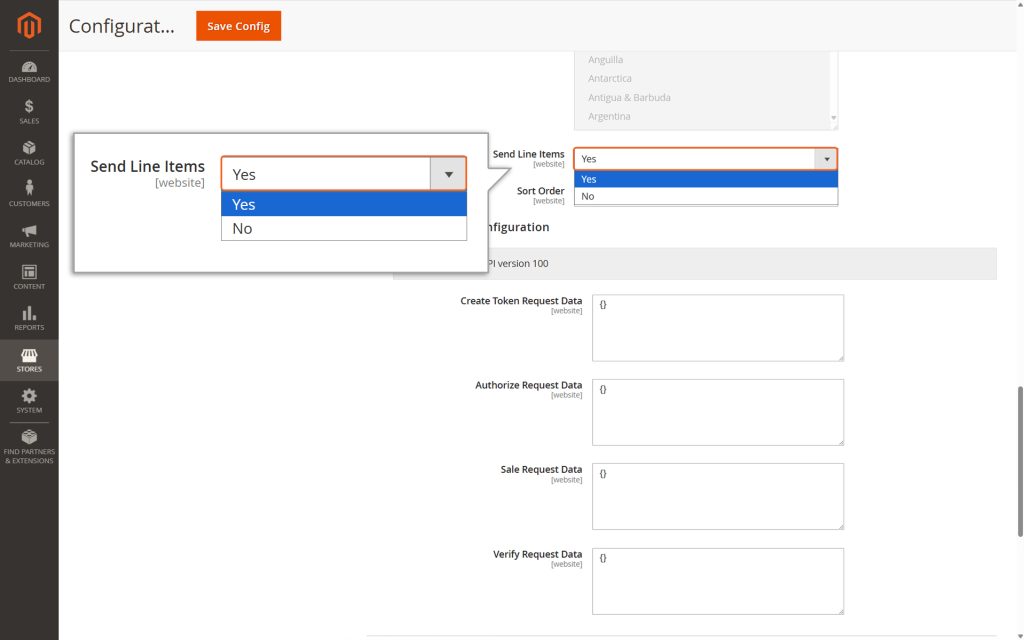
Task: Click the Create Token Request Data textarea
Action: (717, 327)
